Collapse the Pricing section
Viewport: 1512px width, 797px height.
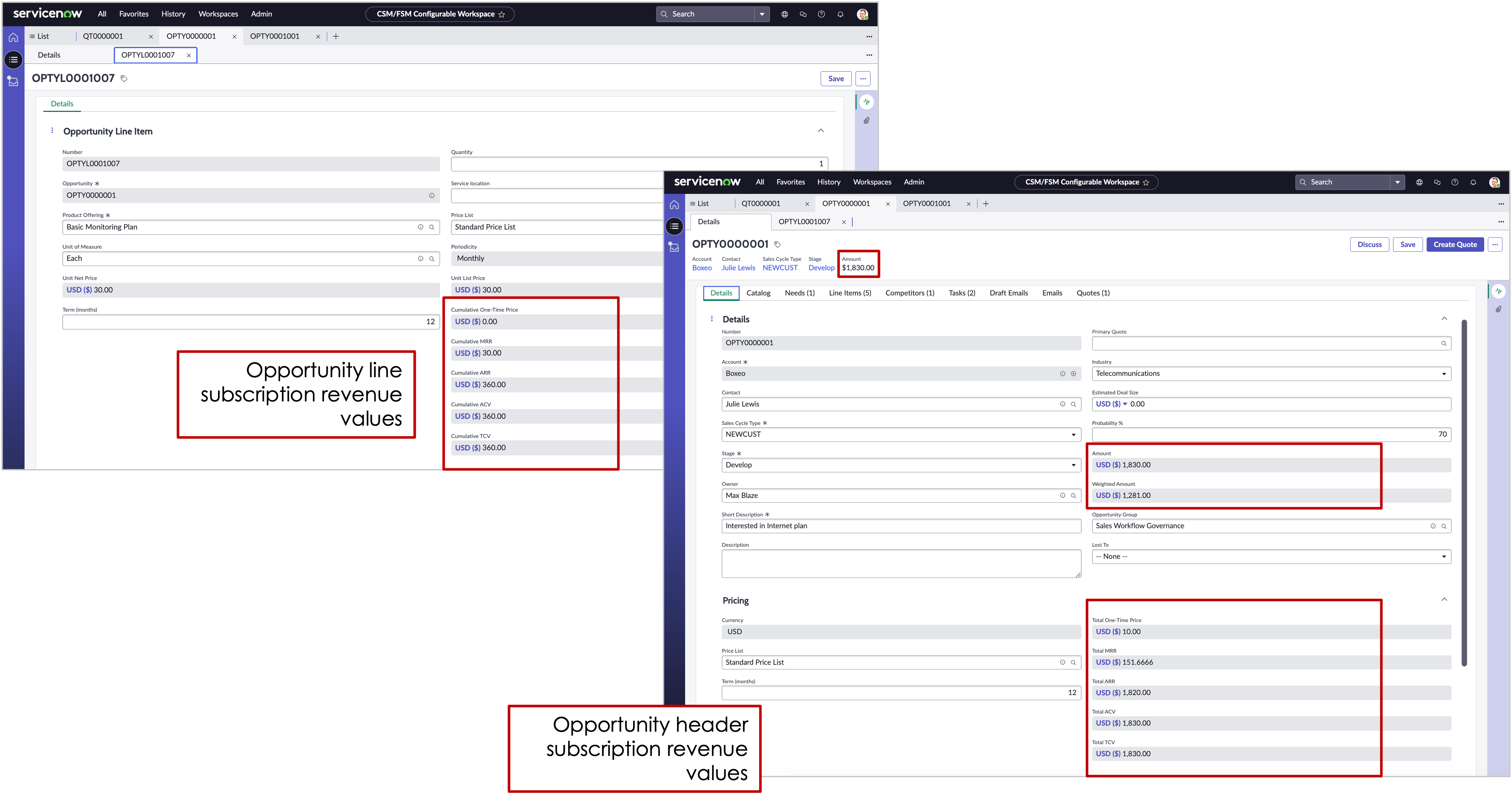[1444, 600]
